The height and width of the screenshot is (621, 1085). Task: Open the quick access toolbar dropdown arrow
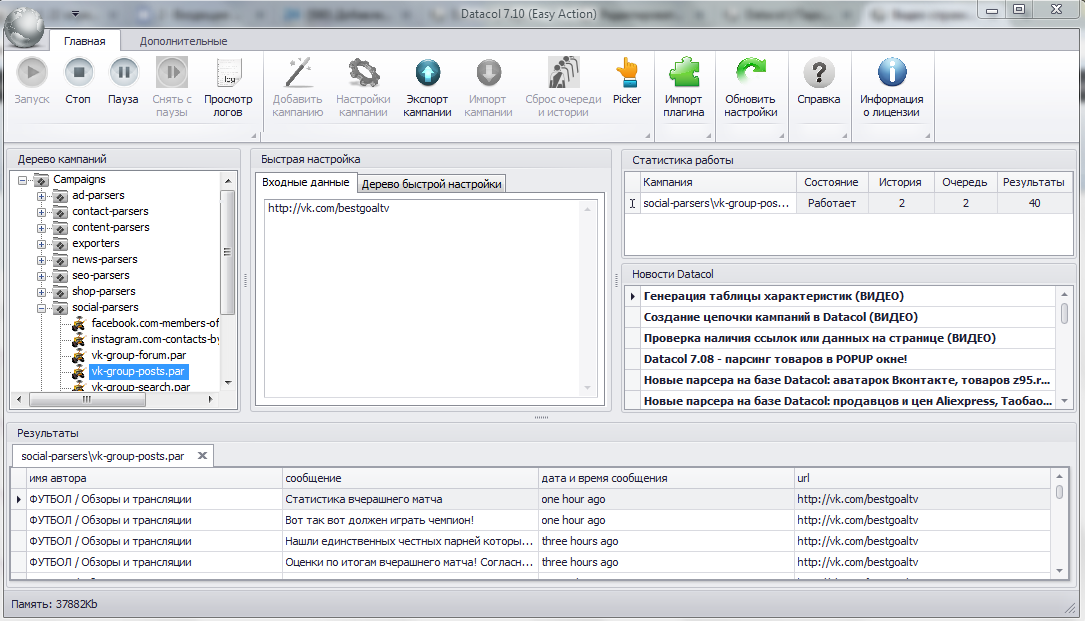(x=75, y=14)
